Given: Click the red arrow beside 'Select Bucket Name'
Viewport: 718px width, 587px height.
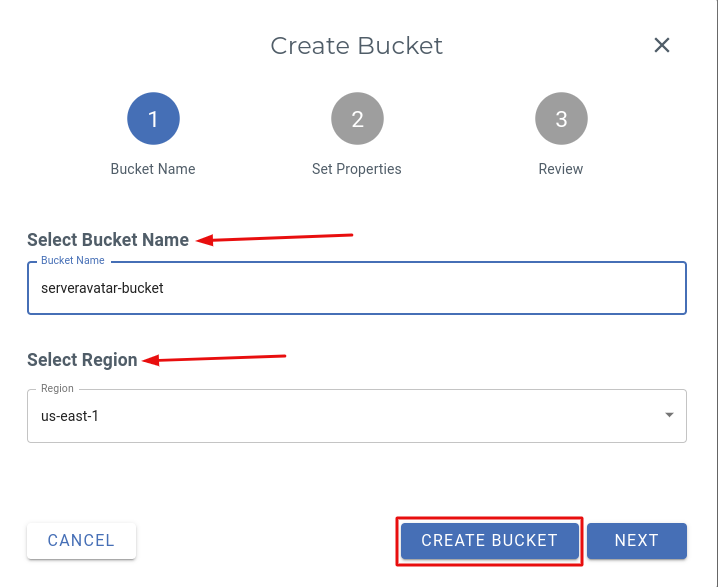Looking at the screenshot, I should [x=275, y=238].
